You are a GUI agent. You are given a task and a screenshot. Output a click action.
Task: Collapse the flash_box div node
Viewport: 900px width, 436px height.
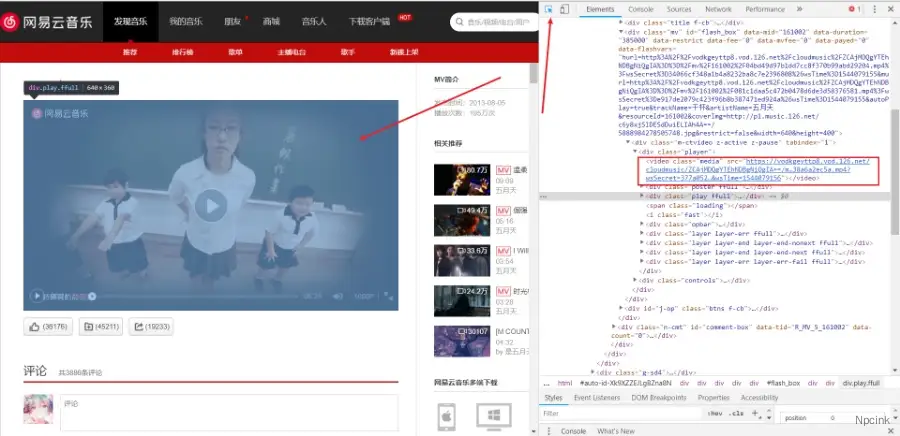(622, 32)
